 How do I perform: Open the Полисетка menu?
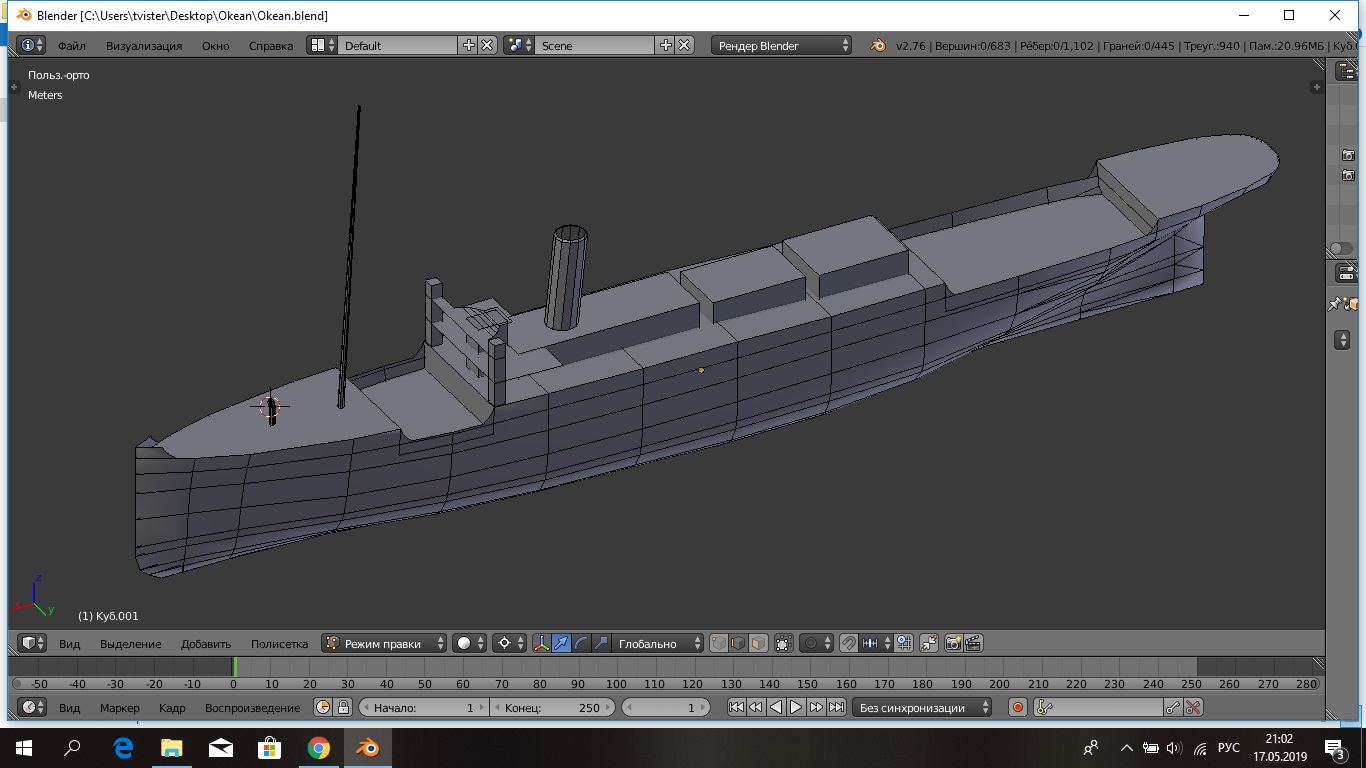coord(279,644)
